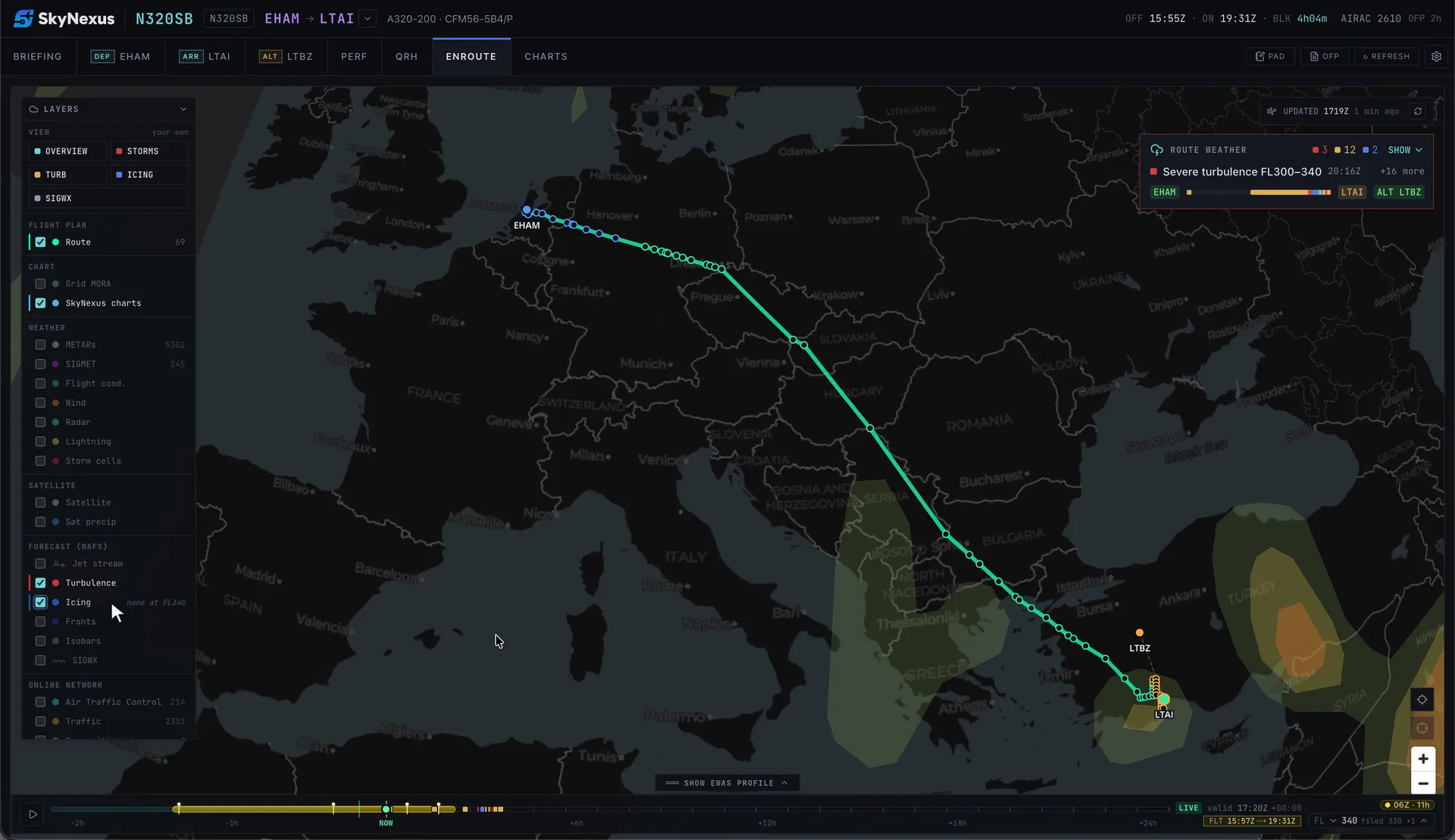Image resolution: width=1455 pixels, height=840 pixels.
Task: Click the Route Weather storm cloud icon
Action: (x=1156, y=150)
